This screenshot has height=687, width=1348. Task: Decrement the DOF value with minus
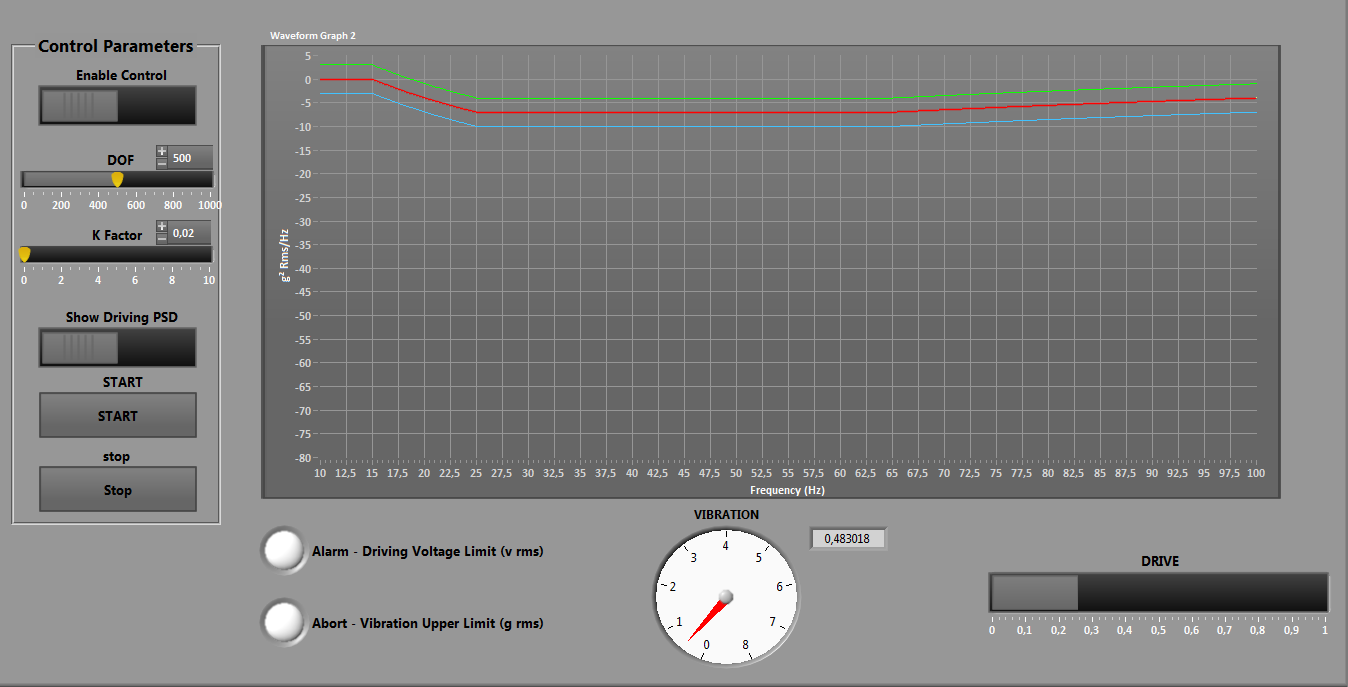(x=162, y=163)
